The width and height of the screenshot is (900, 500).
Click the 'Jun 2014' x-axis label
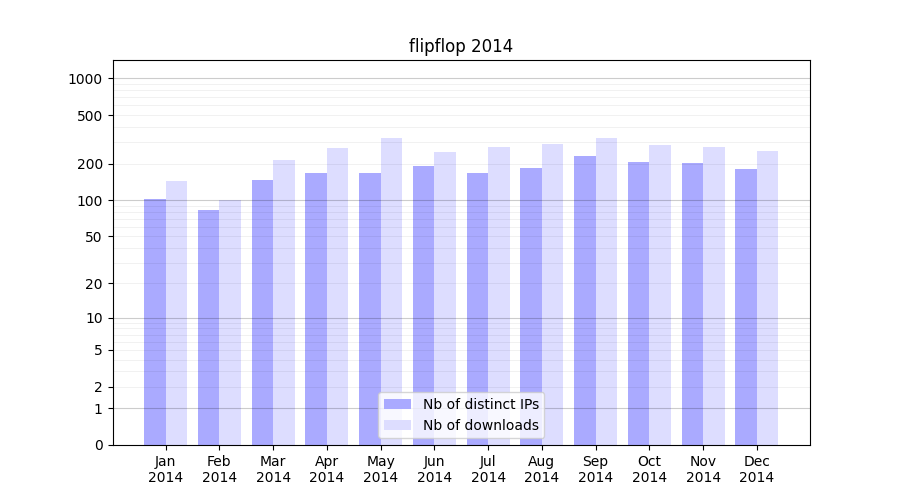click(x=434, y=469)
